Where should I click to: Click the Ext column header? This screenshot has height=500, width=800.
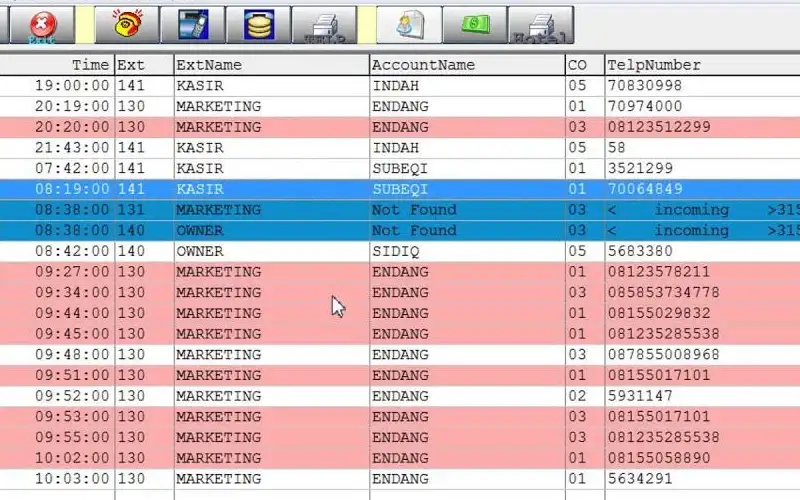point(143,65)
